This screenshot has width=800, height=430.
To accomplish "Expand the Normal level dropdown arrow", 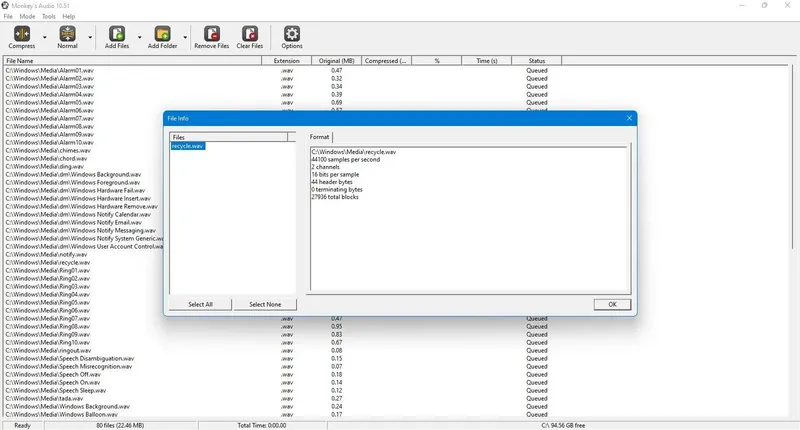I will tap(90, 37).
